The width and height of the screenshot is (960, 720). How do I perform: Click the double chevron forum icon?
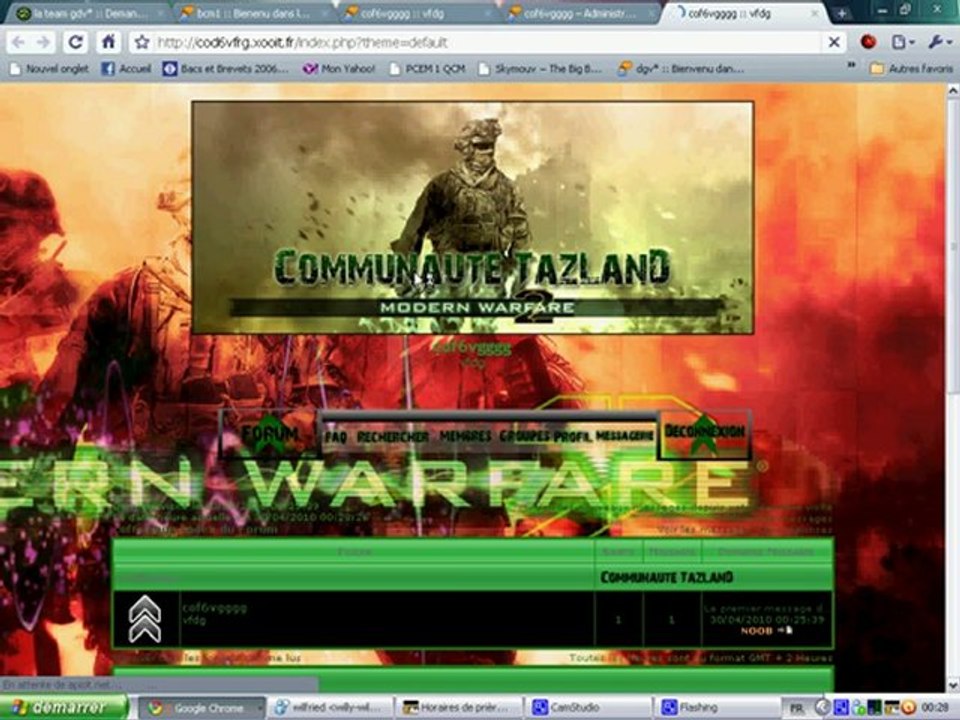[145, 619]
